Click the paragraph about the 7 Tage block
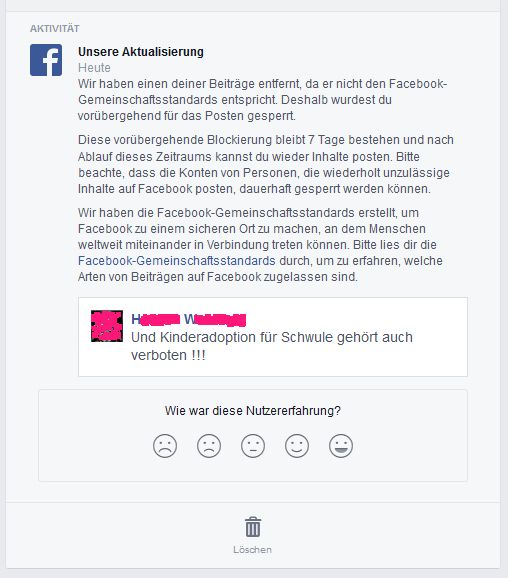508x578 pixels. tap(265, 164)
